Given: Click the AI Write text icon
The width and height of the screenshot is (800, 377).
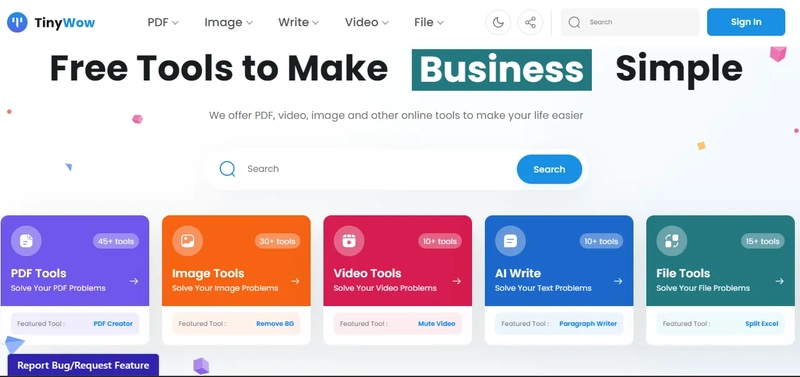Looking at the screenshot, I should point(510,241).
